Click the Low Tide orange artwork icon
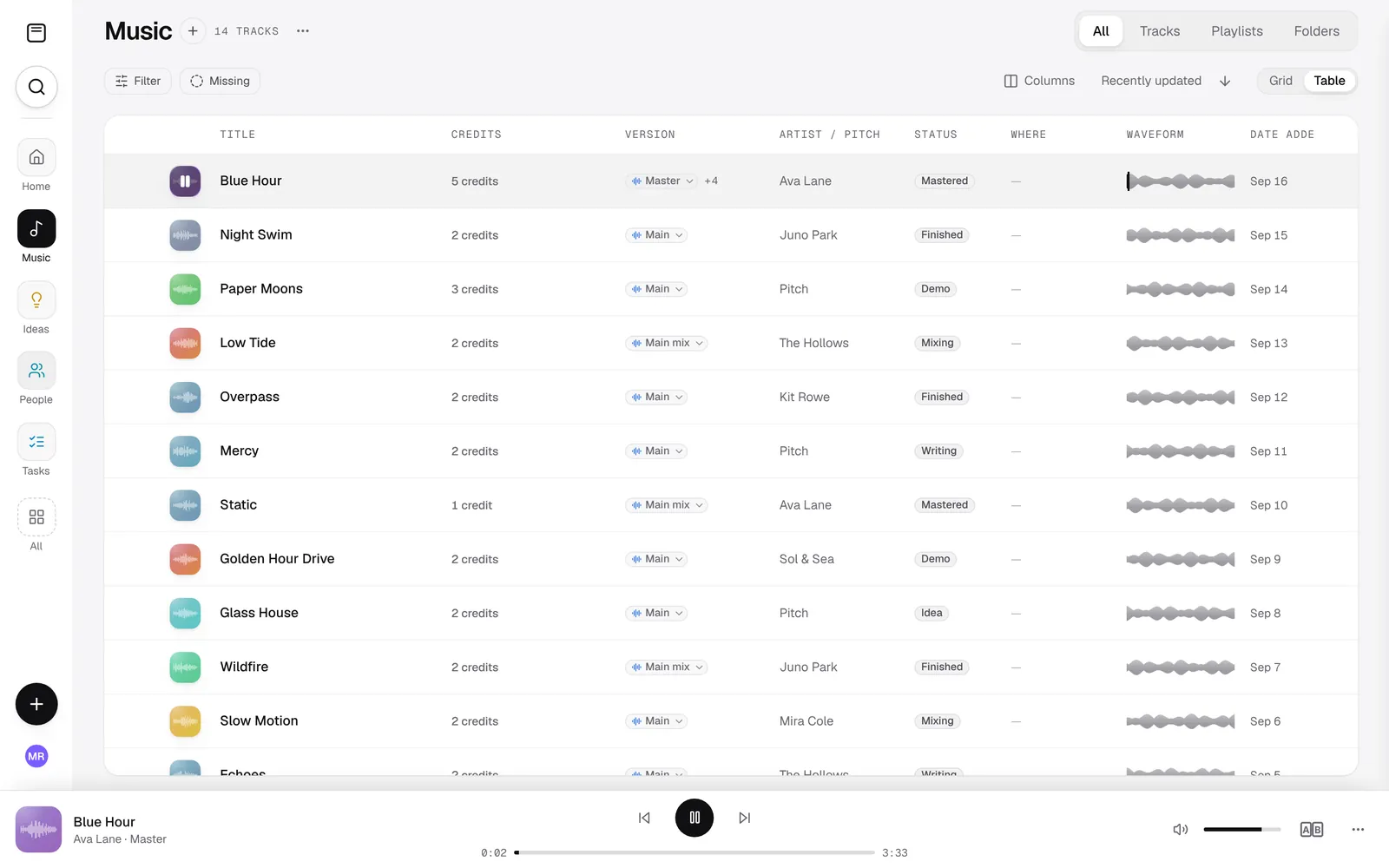 click(x=185, y=343)
